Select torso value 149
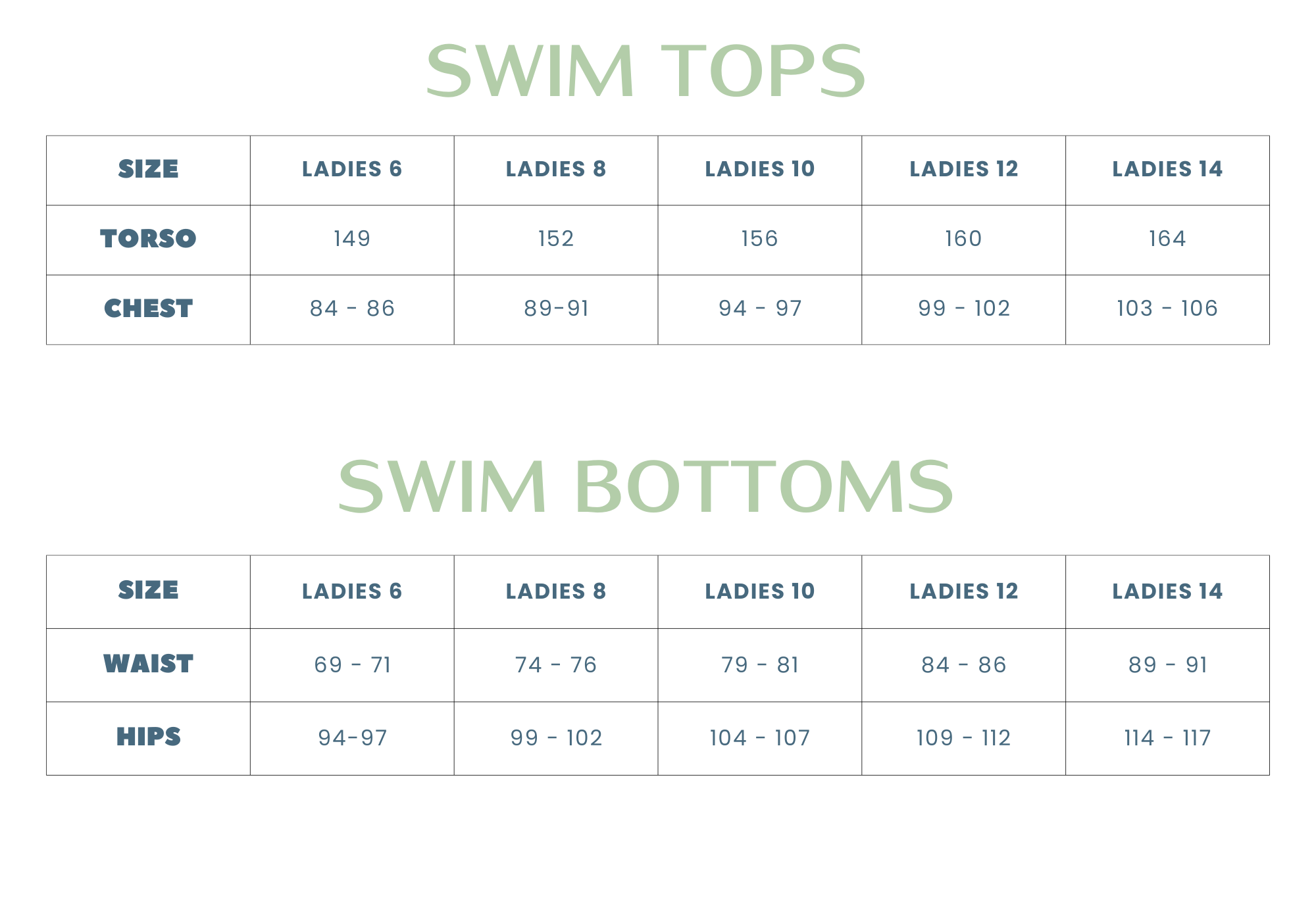 coord(352,239)
